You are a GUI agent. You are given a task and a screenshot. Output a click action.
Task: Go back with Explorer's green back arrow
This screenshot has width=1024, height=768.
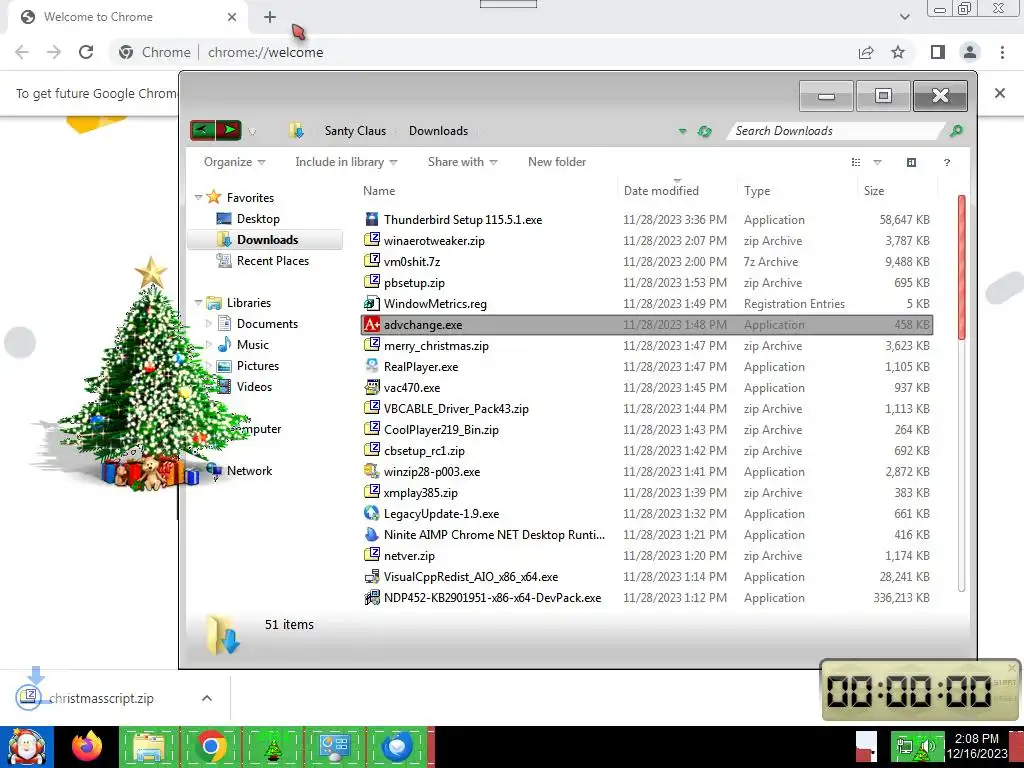[203, 130]
